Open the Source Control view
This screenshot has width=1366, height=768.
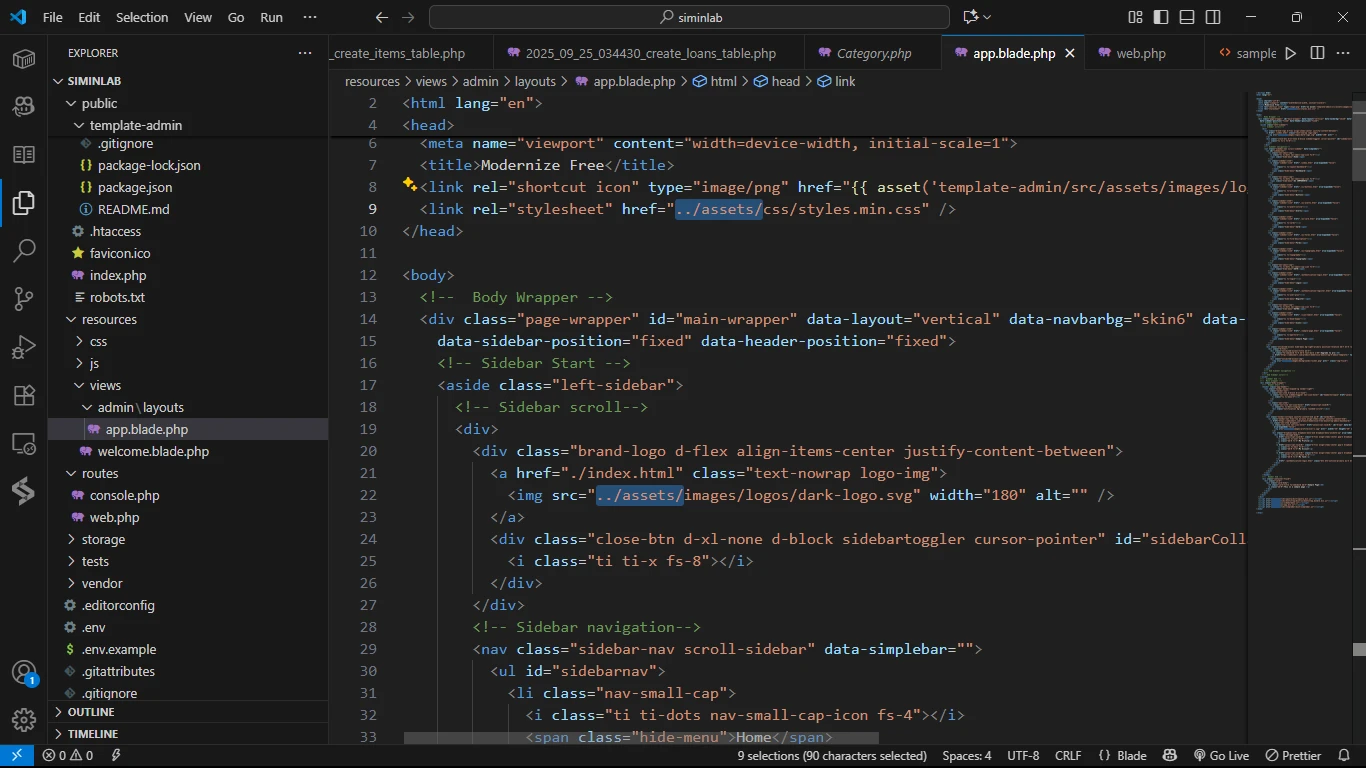(x=24, y=299)
